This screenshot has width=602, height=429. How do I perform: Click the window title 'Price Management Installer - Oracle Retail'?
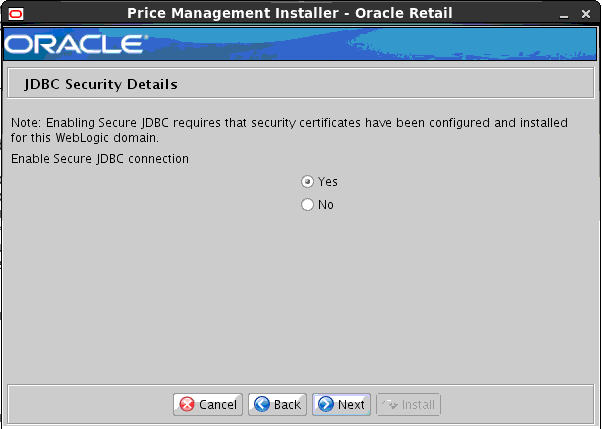coord(290,13)
